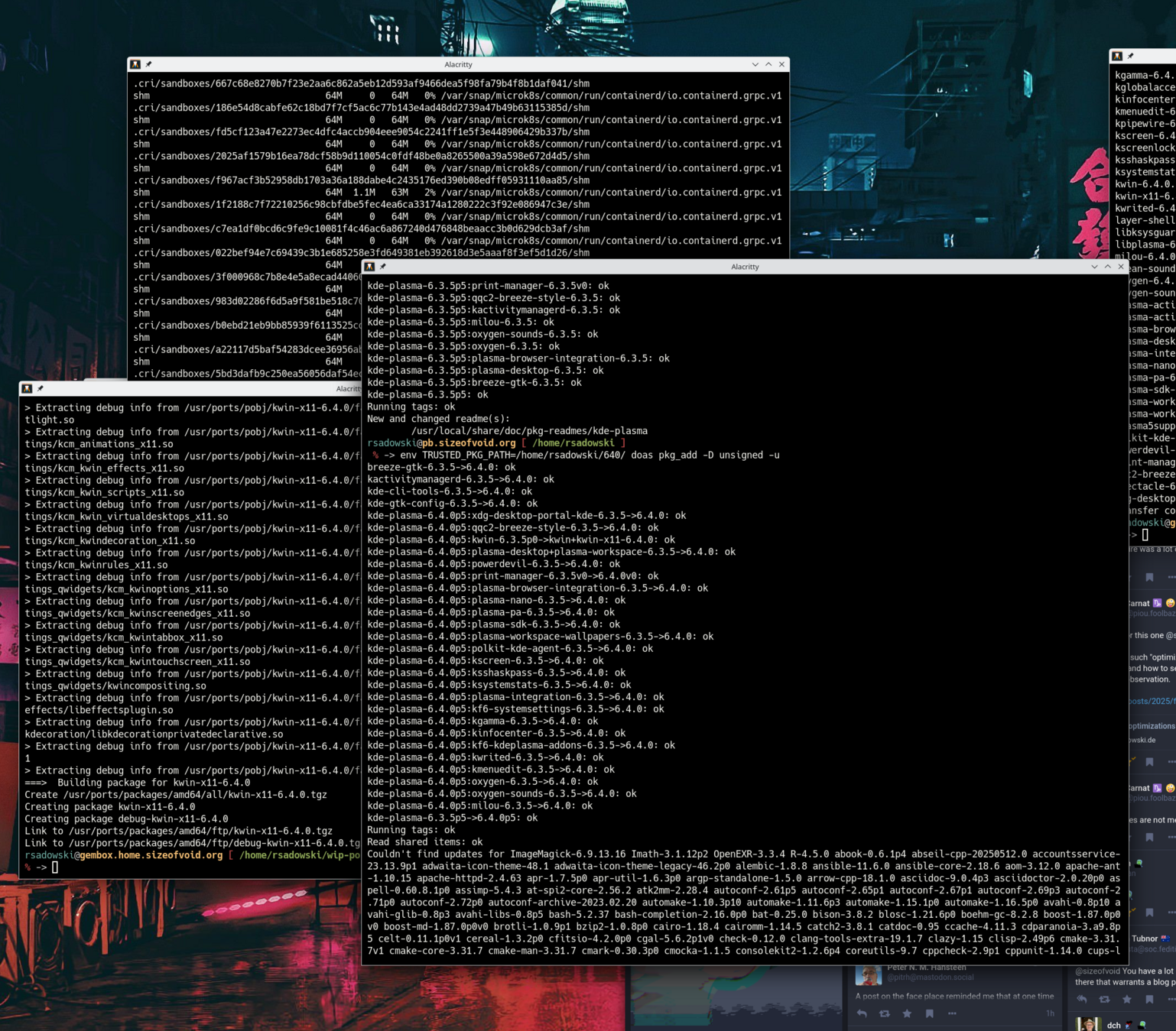1176x1031 pixels.
Task: Click the app icon of the containerd-output Alacritty window
Action: [x=135, y=65]
